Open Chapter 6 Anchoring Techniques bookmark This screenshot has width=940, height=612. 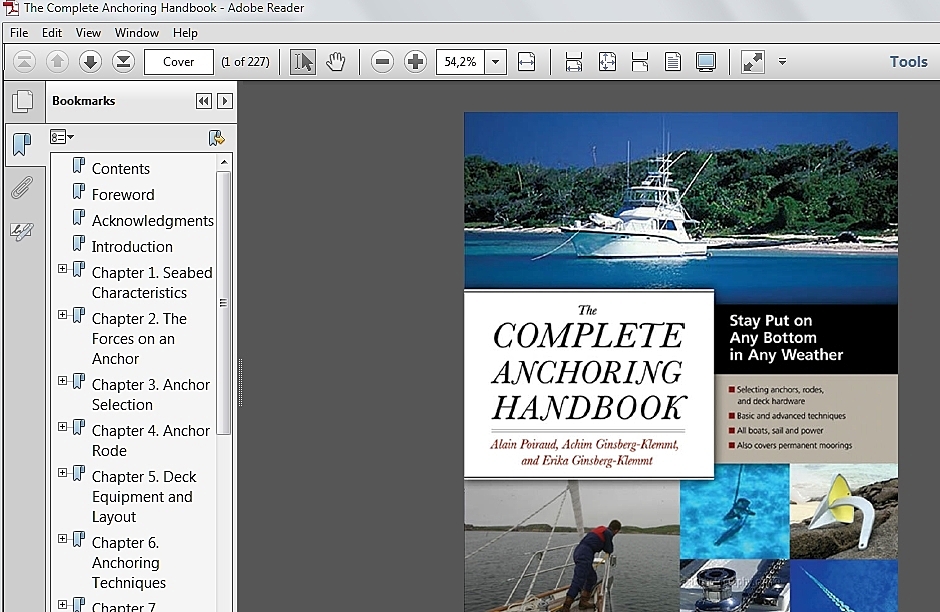128,562
